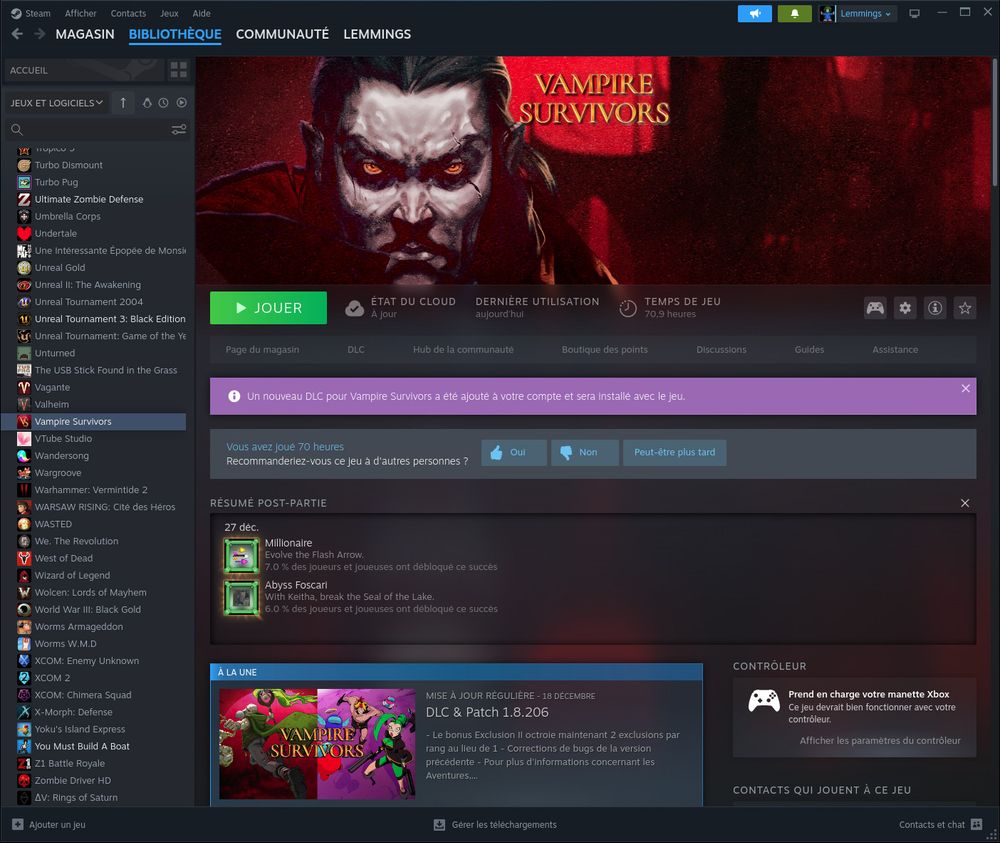The width and height of the screenshot is (1000, 843).
Task: Select Valheim in the game list
Action: 94,404
